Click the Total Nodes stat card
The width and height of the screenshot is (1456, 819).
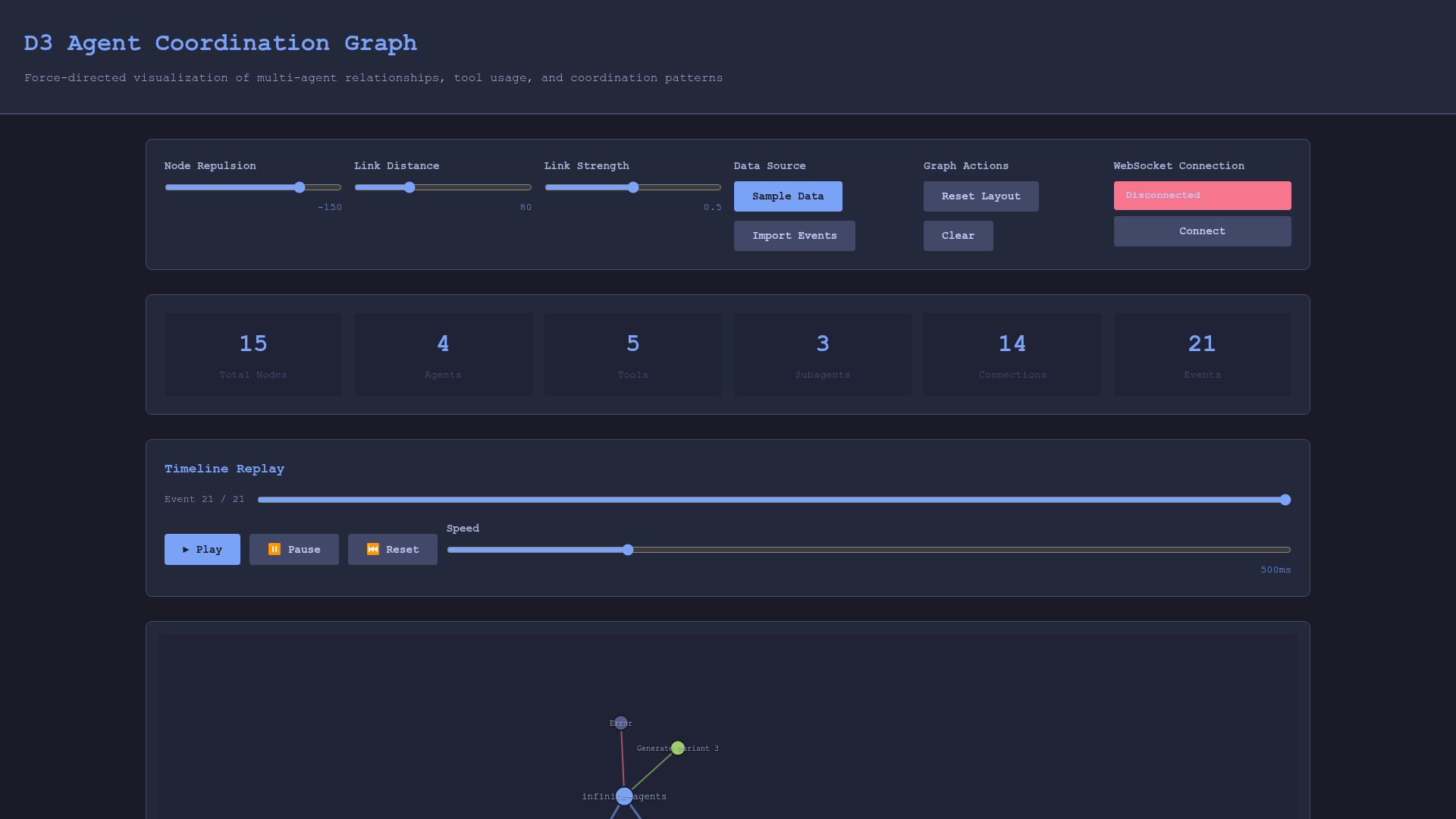coord(253,354)
